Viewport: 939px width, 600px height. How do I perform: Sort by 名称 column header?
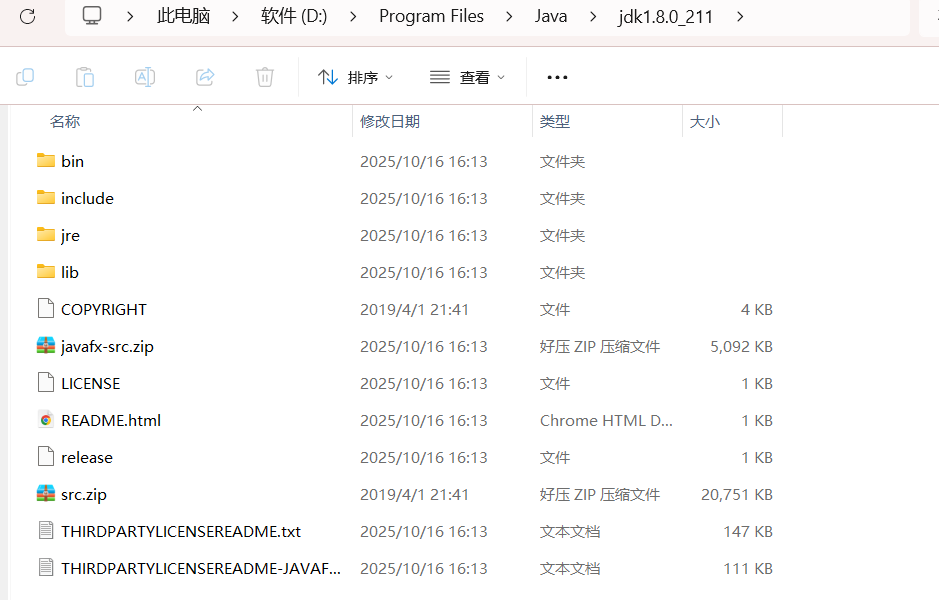65,122
